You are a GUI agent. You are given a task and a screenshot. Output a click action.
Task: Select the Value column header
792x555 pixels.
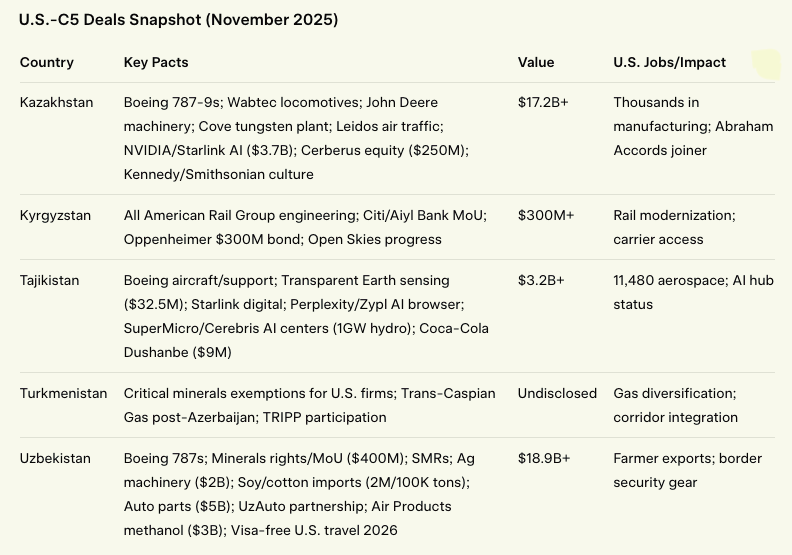pyautogui.click(x=536, y=62)
